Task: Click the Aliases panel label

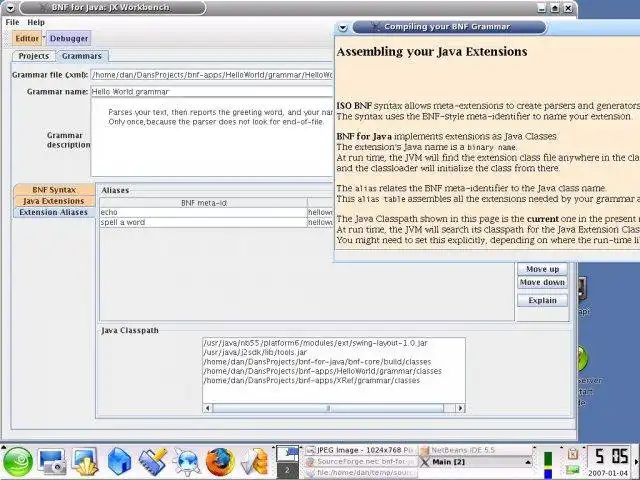Action: click(x=115, y=190)
